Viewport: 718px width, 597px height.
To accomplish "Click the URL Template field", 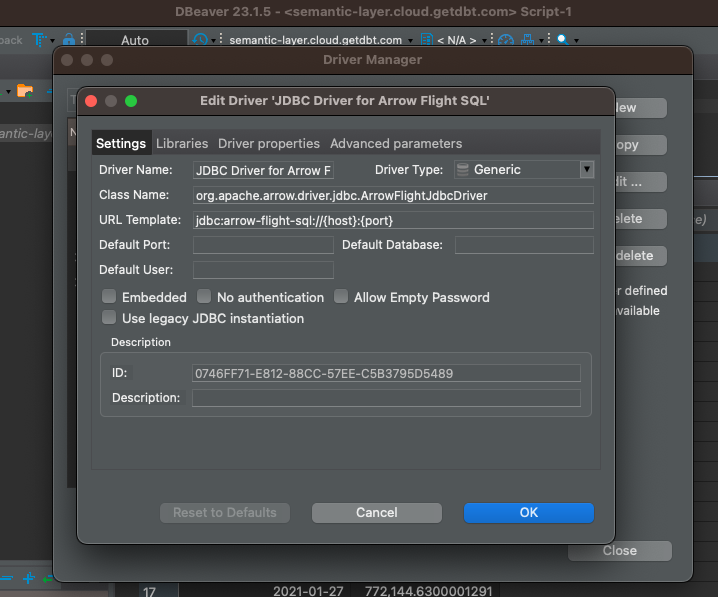I will tap(393, 220).
